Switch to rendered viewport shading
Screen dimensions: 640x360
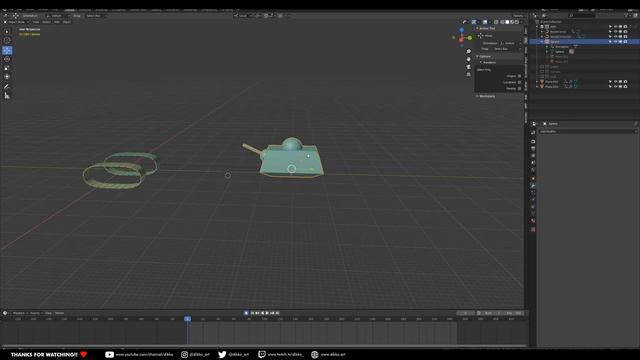517,22
